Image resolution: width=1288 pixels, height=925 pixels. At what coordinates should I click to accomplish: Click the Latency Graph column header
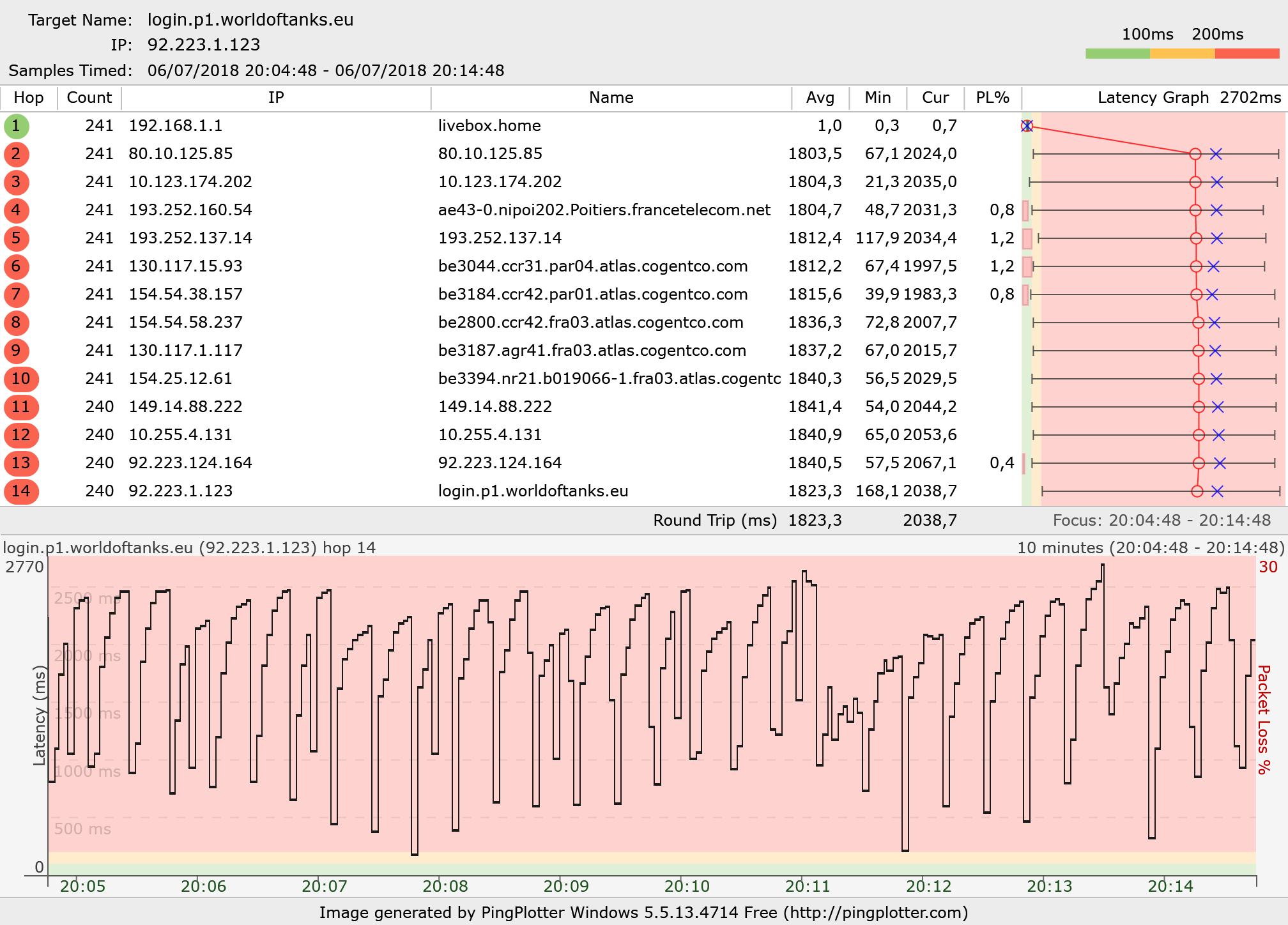coord(1153,98)
